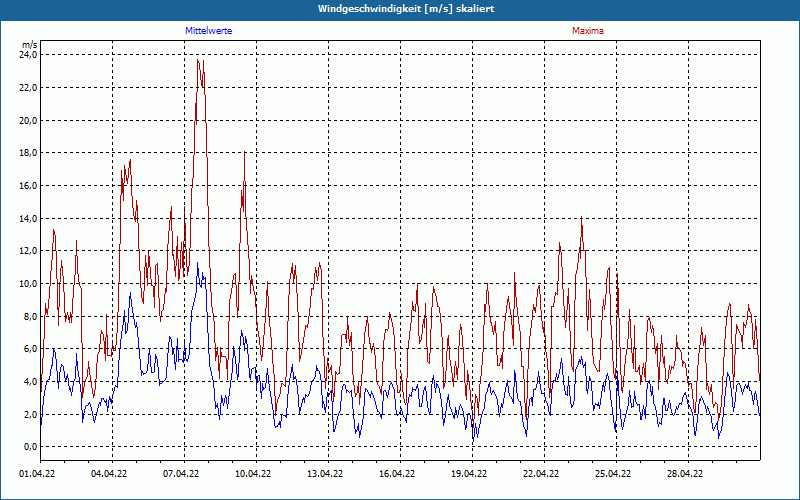The width and height of the screenshot is (800, 500).
Task: Click the 24,0 y-axis value
Action: (29, 55)
